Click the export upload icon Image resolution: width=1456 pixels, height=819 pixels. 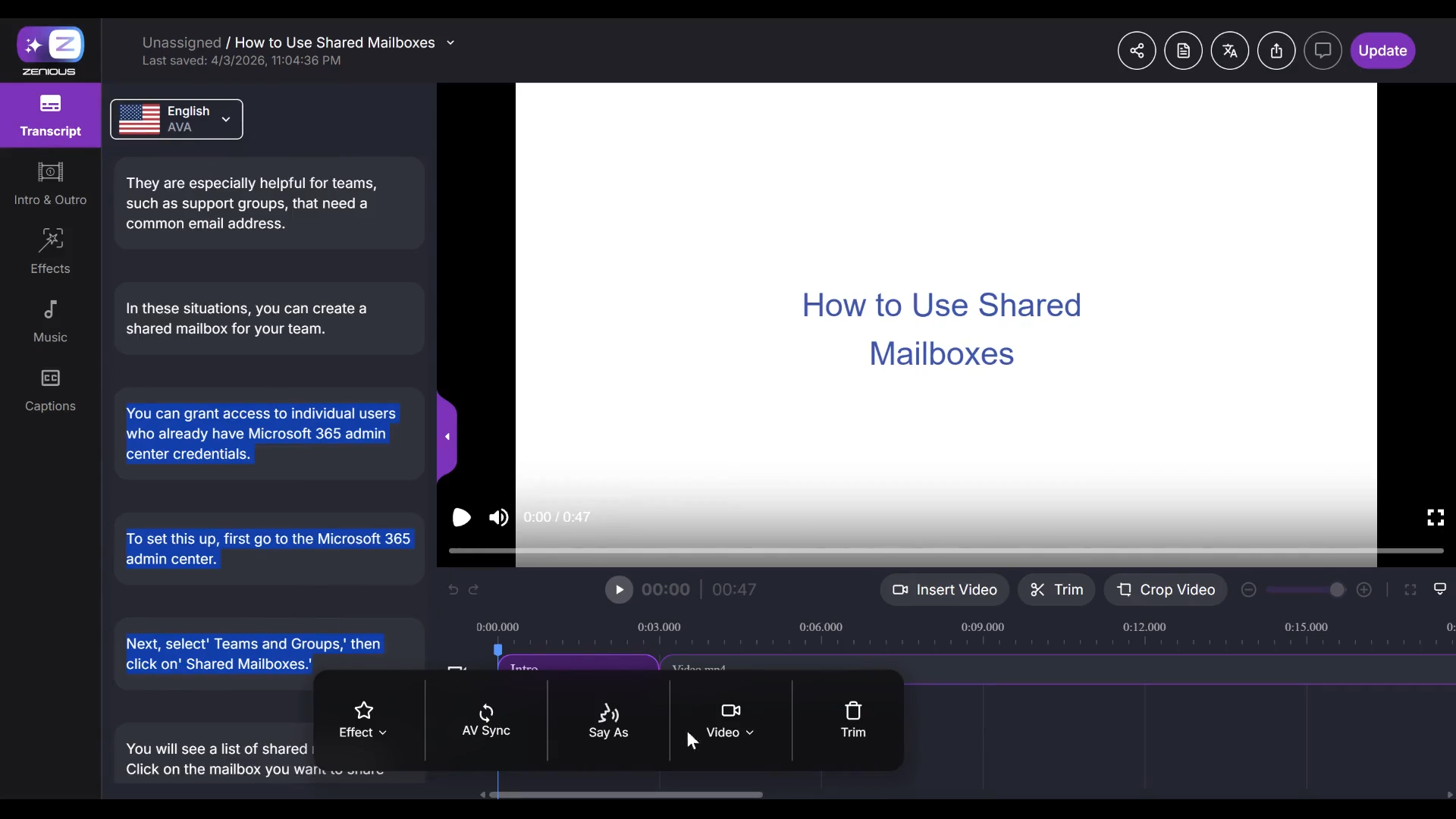pyautogui.click(x=1276, y=51)
